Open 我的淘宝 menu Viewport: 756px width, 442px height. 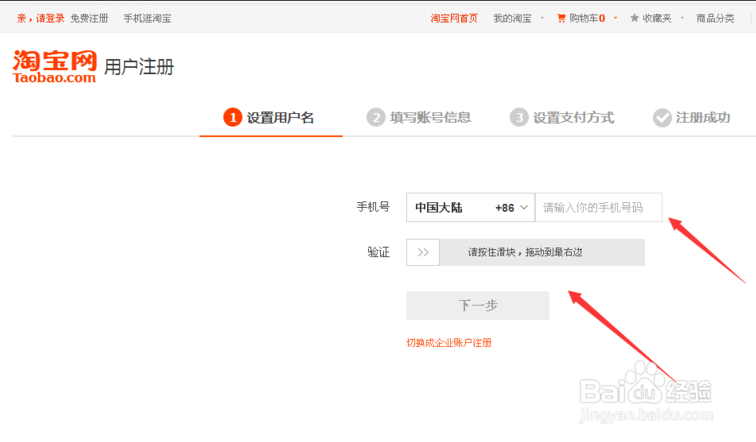(512, 18)
